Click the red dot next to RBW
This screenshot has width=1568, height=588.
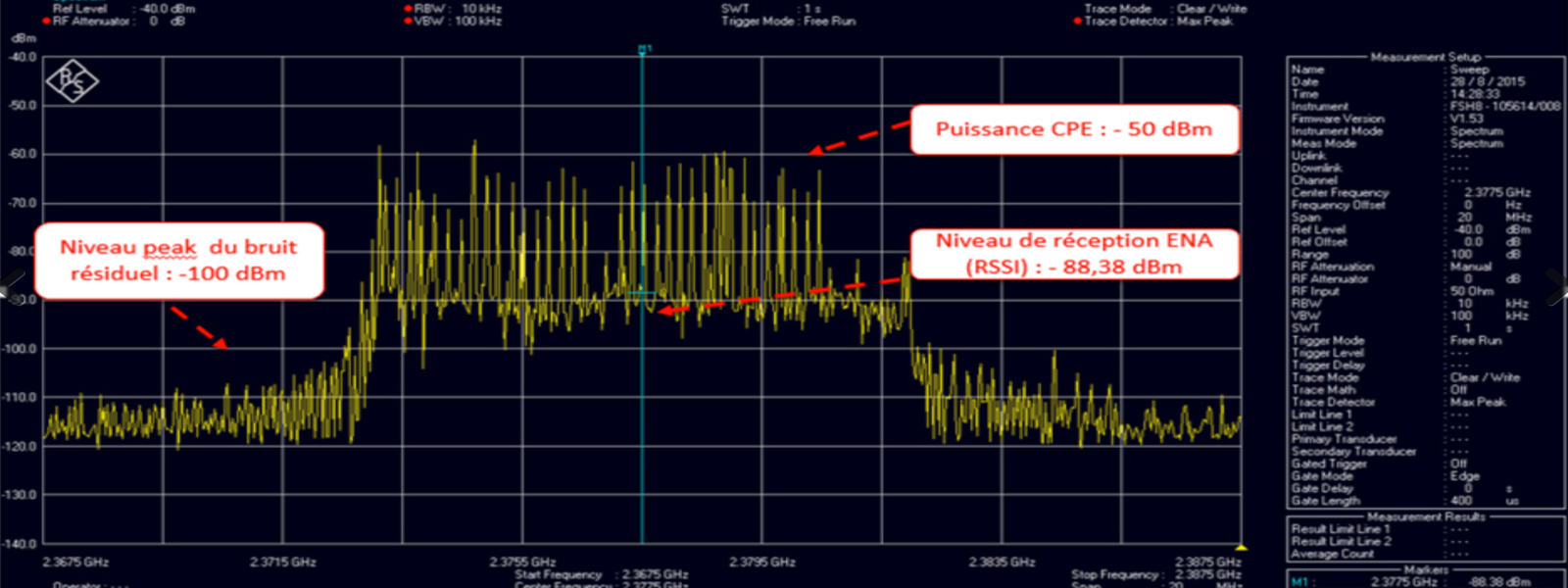408,9
